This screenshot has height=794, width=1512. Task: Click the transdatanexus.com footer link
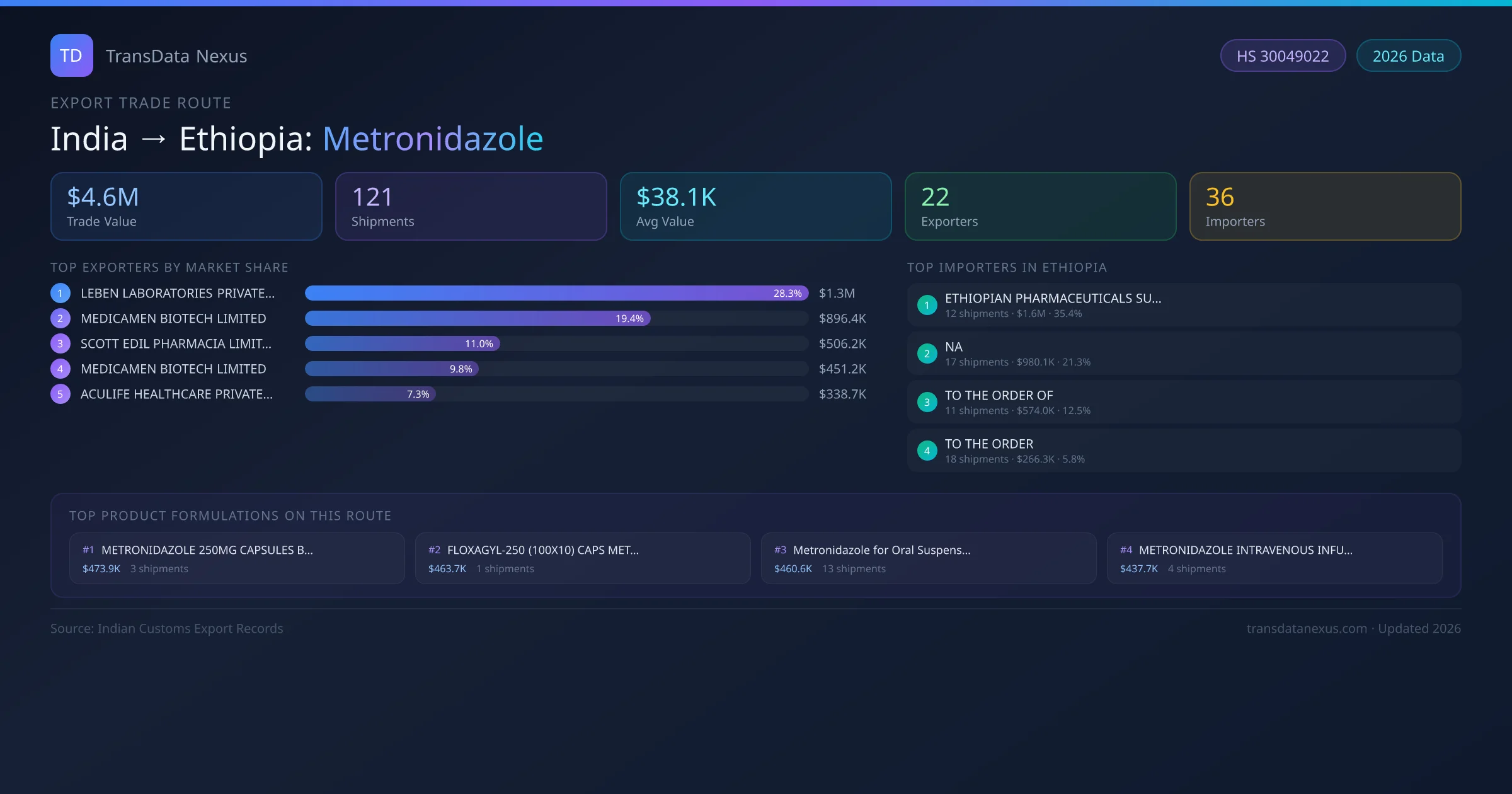click(1307, 628)
